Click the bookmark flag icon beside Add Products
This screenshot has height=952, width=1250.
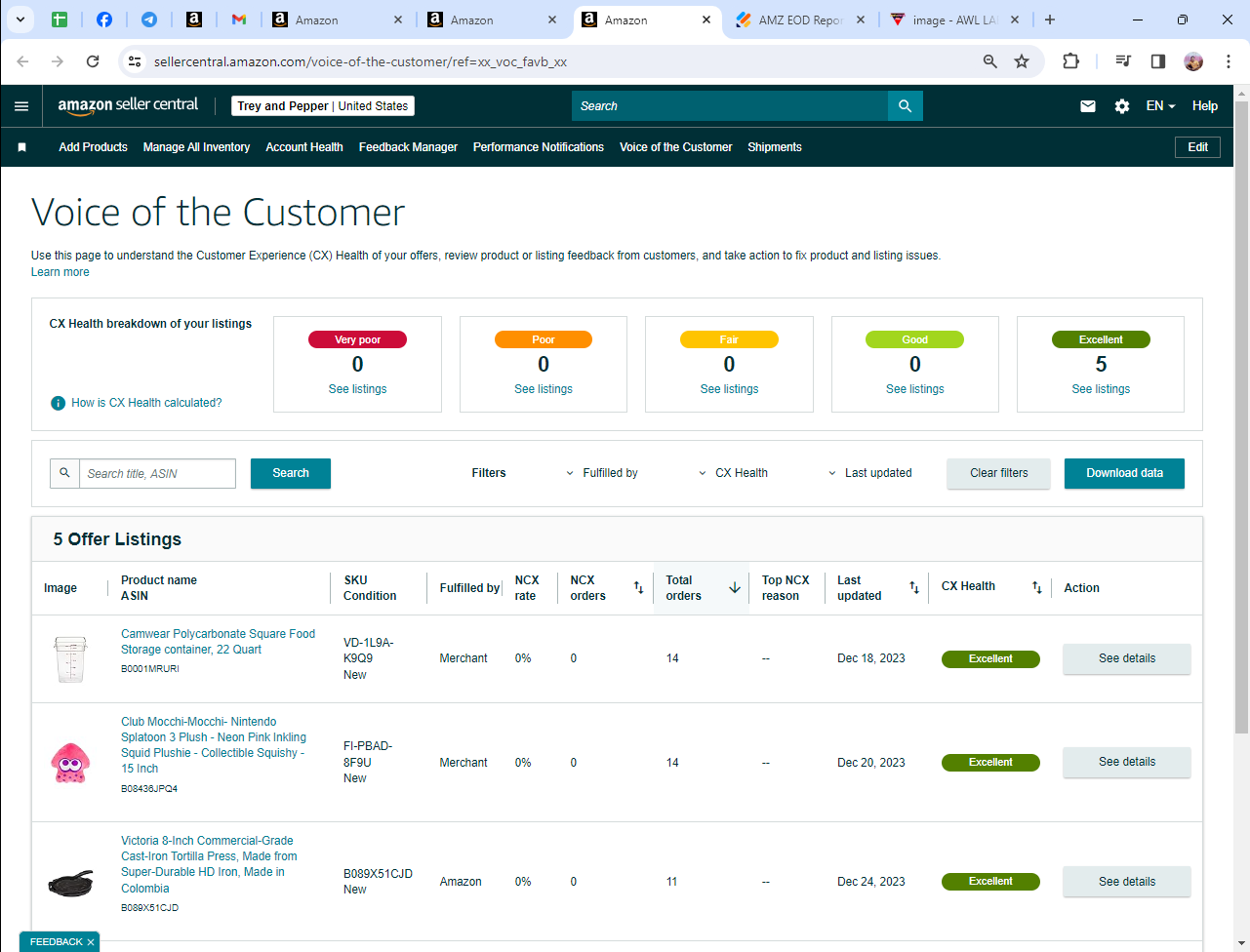click(x=22, y=147)
